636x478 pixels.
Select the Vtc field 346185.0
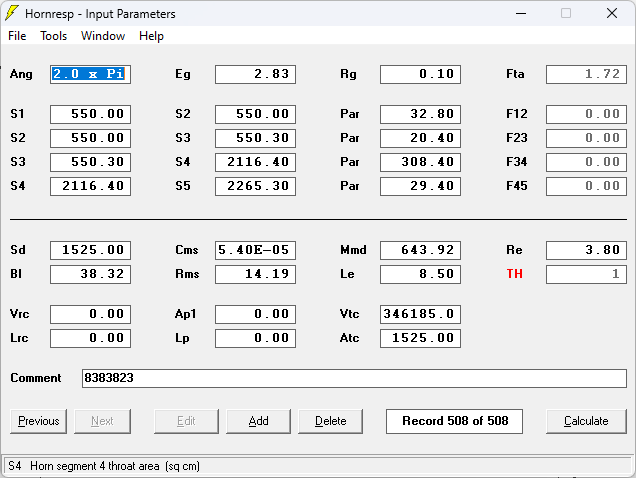(421, 314)
